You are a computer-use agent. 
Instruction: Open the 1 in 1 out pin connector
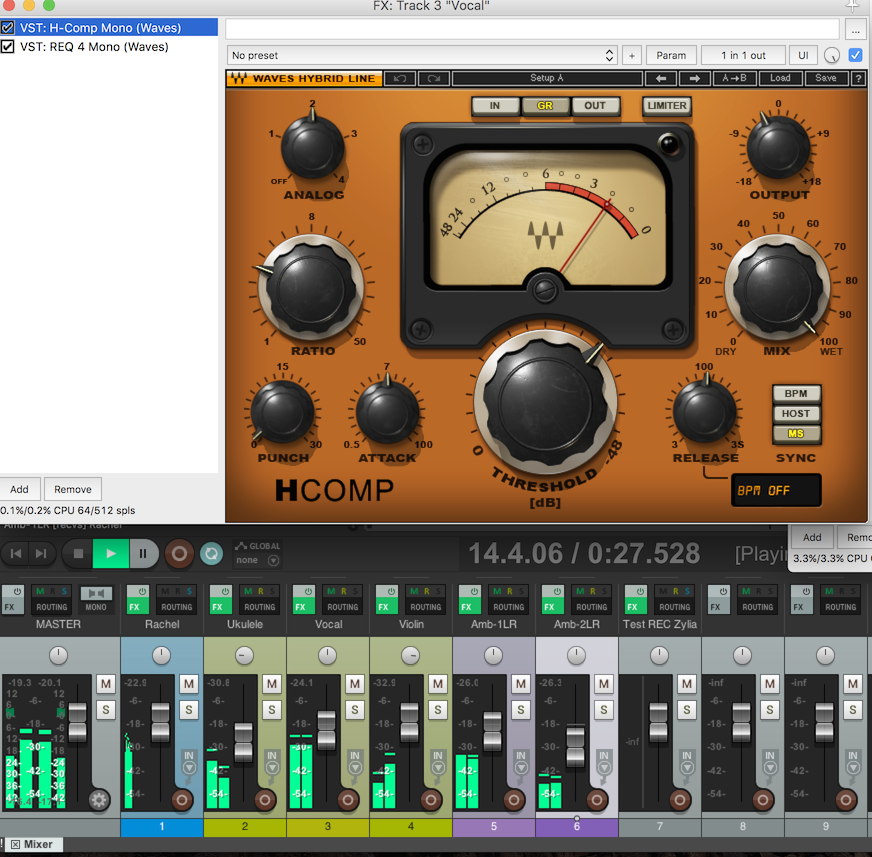pyautogui.click(x=743, y=55)
